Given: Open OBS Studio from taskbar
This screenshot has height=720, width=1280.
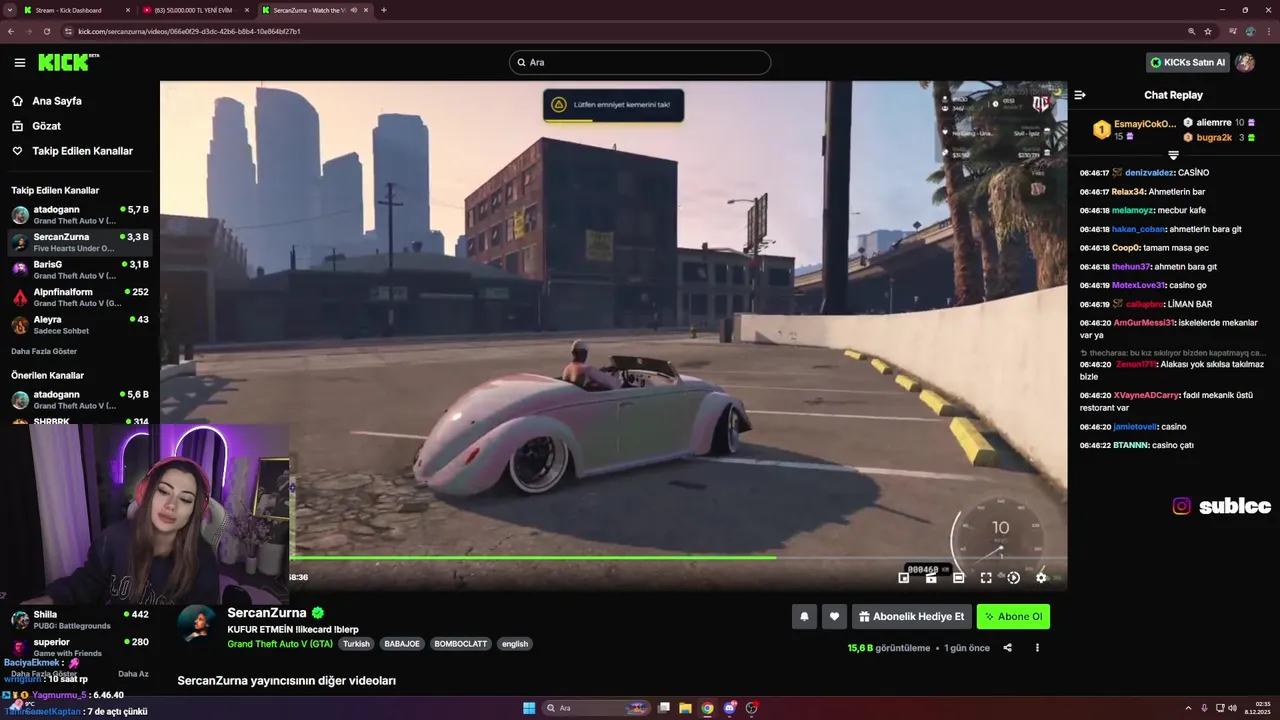Looking at the screenshot, I should pyautogui.click(x=752, y=708).
